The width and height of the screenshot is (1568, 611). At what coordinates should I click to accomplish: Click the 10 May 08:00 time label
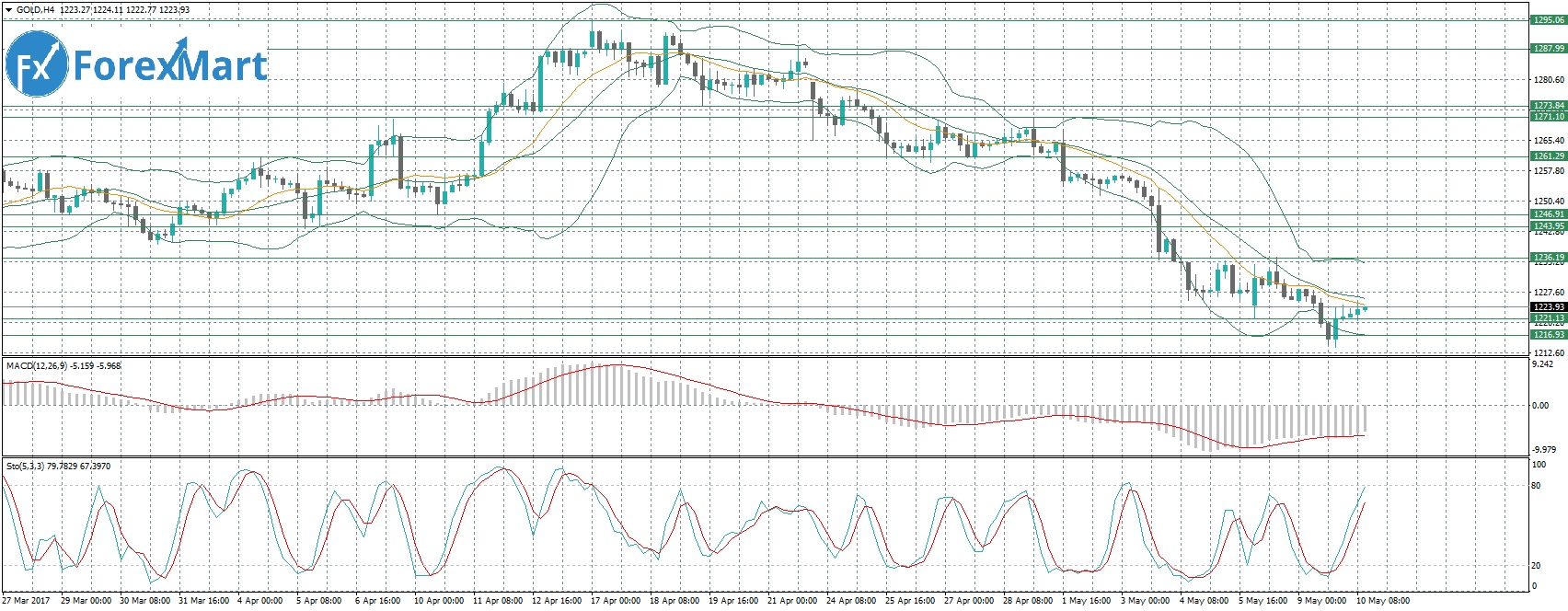pyautogui.click(x=1383, y=601)
